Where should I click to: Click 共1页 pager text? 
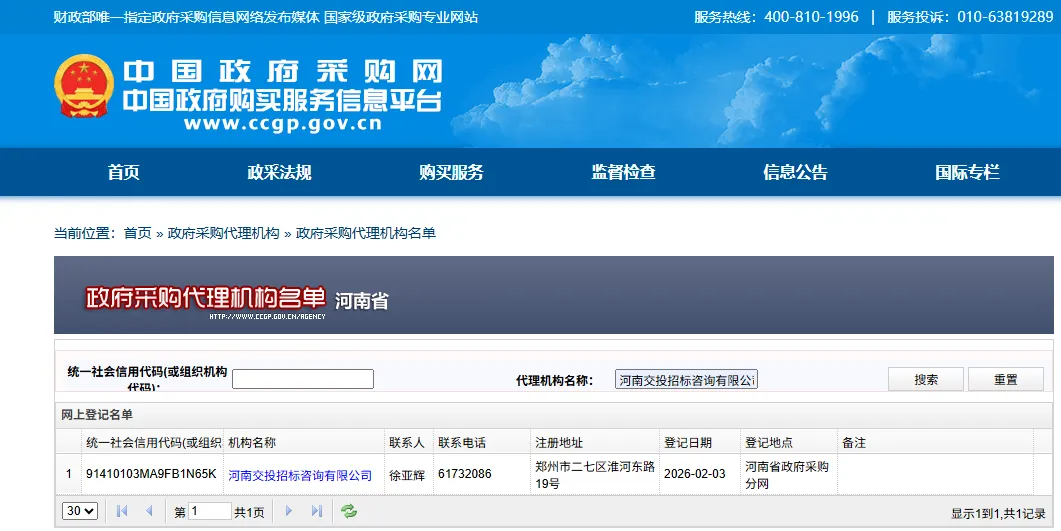[x=249, y=513]
